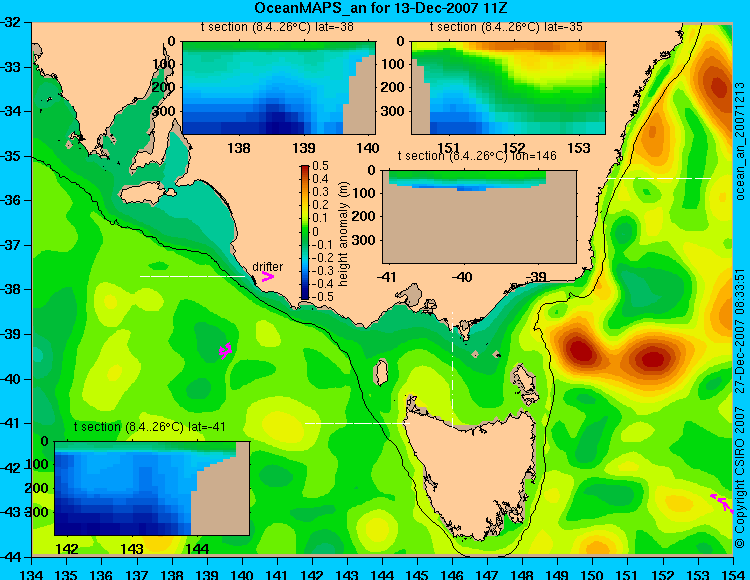
Task: Click the lon=146 temperature section plot
Action: (480, 217)
